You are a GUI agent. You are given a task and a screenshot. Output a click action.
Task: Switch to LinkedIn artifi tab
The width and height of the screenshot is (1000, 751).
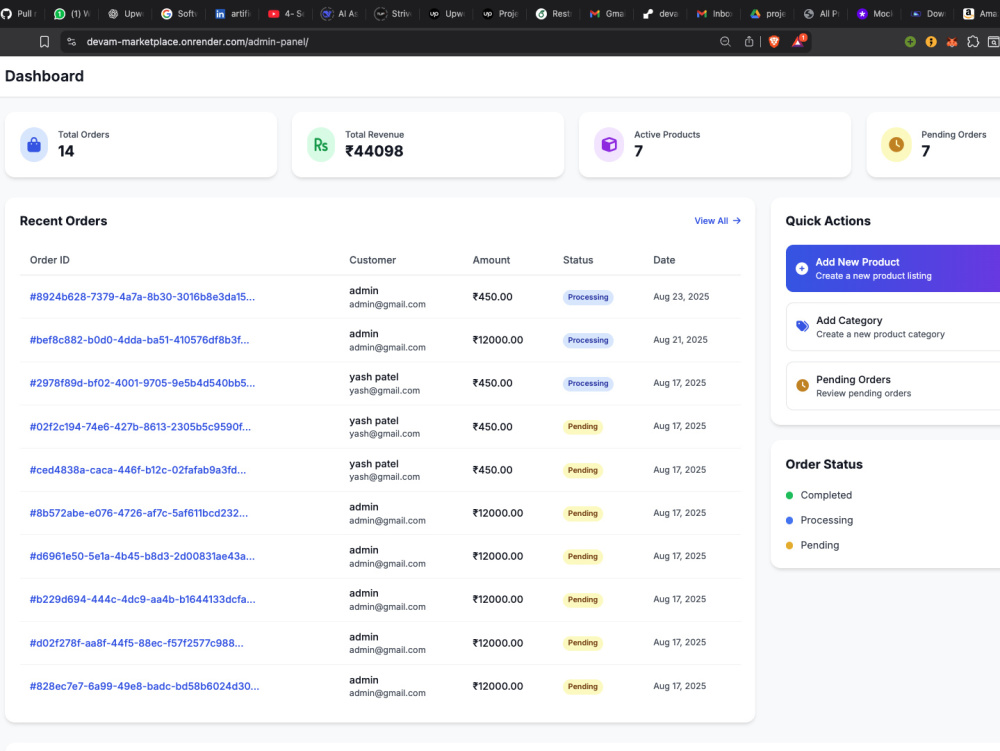tap(232, 13)
